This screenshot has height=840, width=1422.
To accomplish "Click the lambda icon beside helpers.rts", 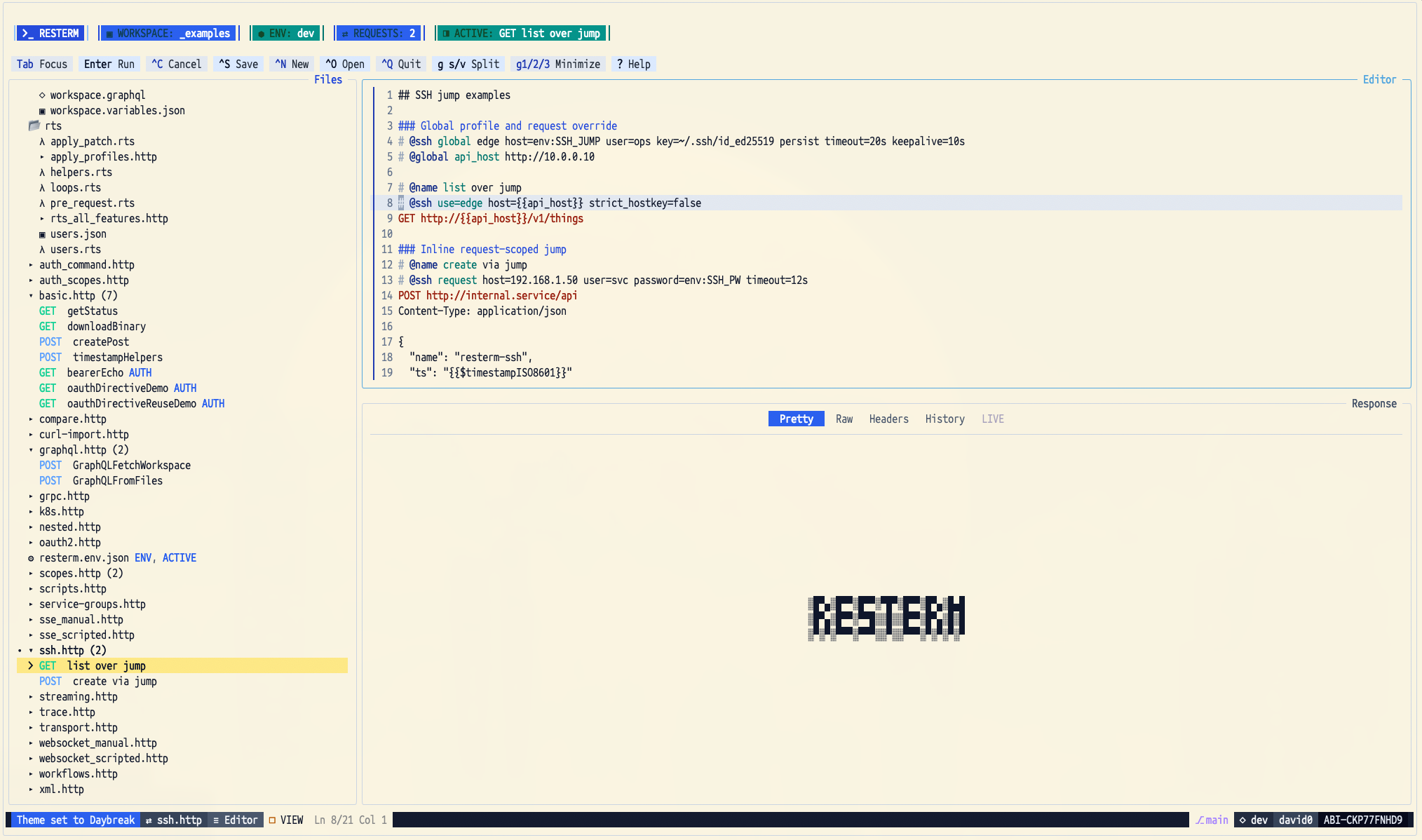I will [42, 172].
